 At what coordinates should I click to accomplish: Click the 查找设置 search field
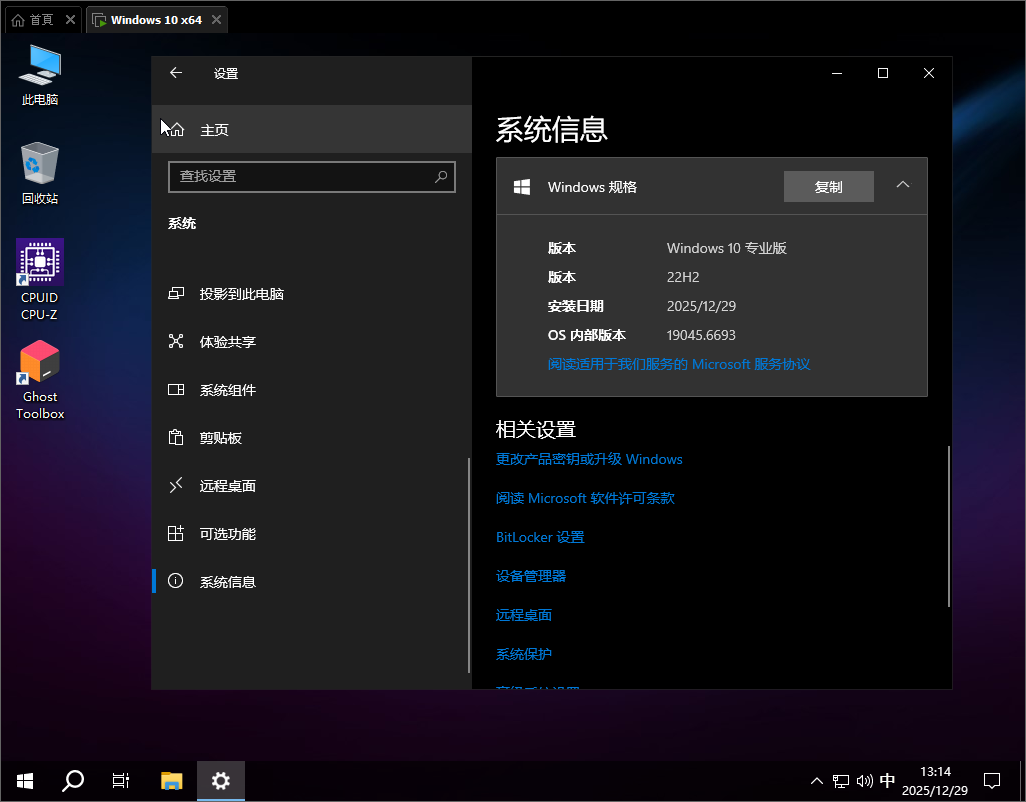tap(300, 177)
